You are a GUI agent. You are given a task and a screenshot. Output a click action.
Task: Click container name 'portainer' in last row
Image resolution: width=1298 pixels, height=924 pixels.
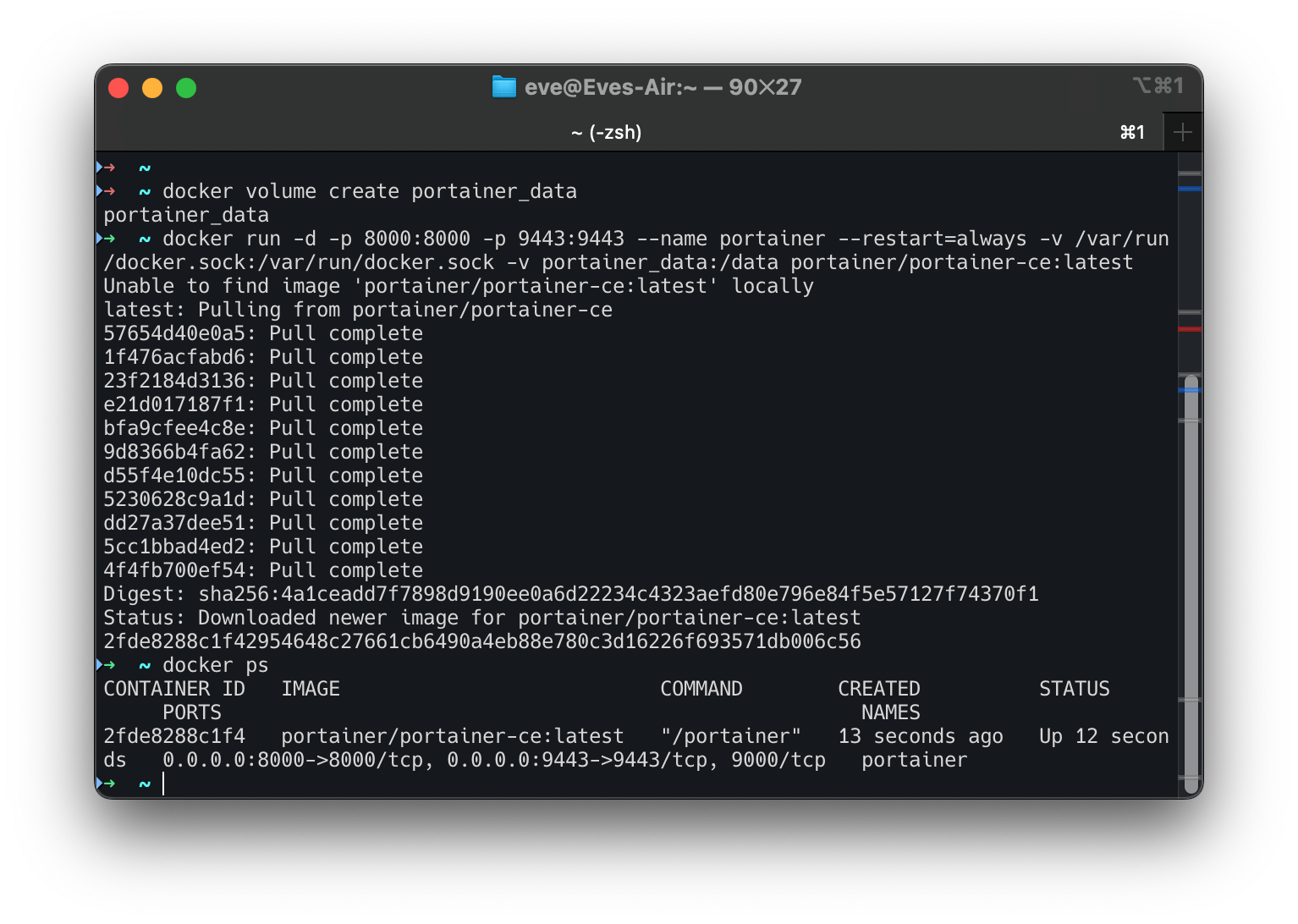tap(915, 760)
